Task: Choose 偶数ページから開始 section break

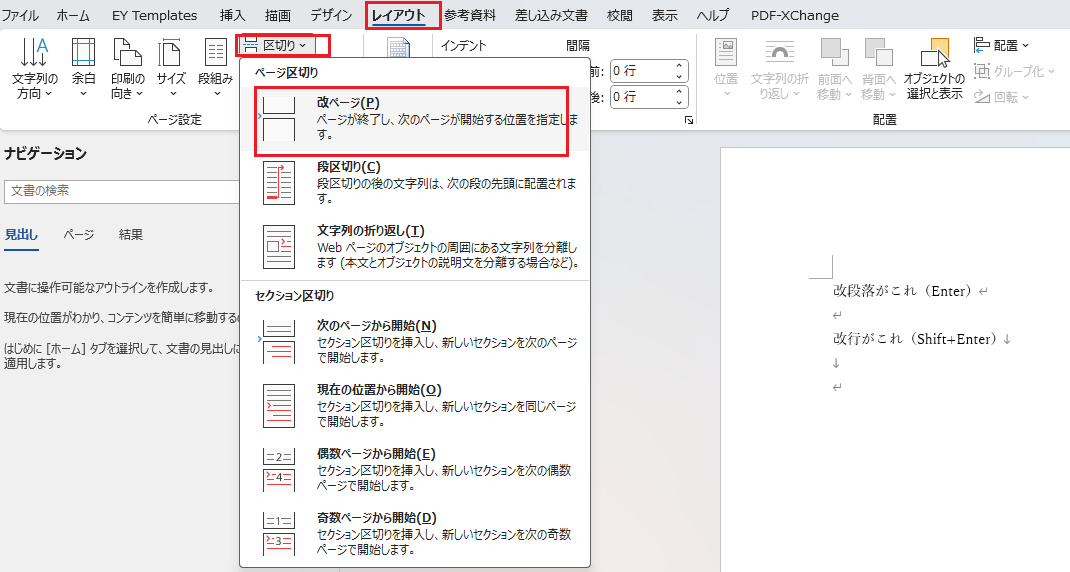Action: click(x=412, y=469)
